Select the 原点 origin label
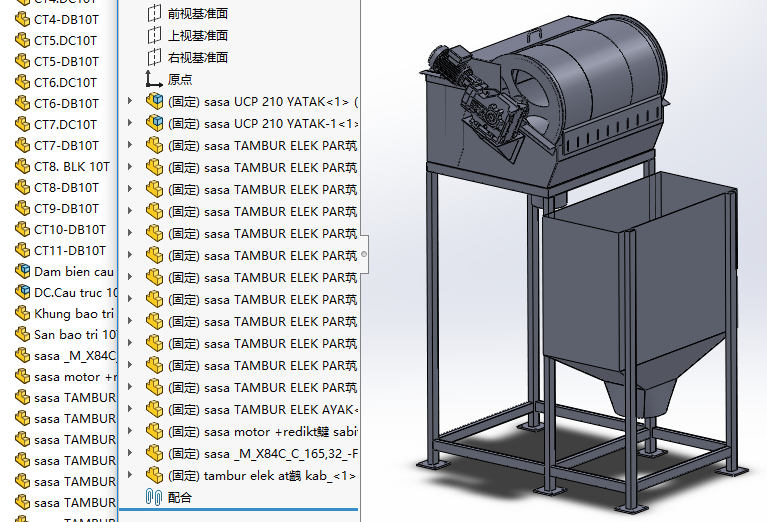The height and width of the screenshot is (522, 767). click(180, 80)
